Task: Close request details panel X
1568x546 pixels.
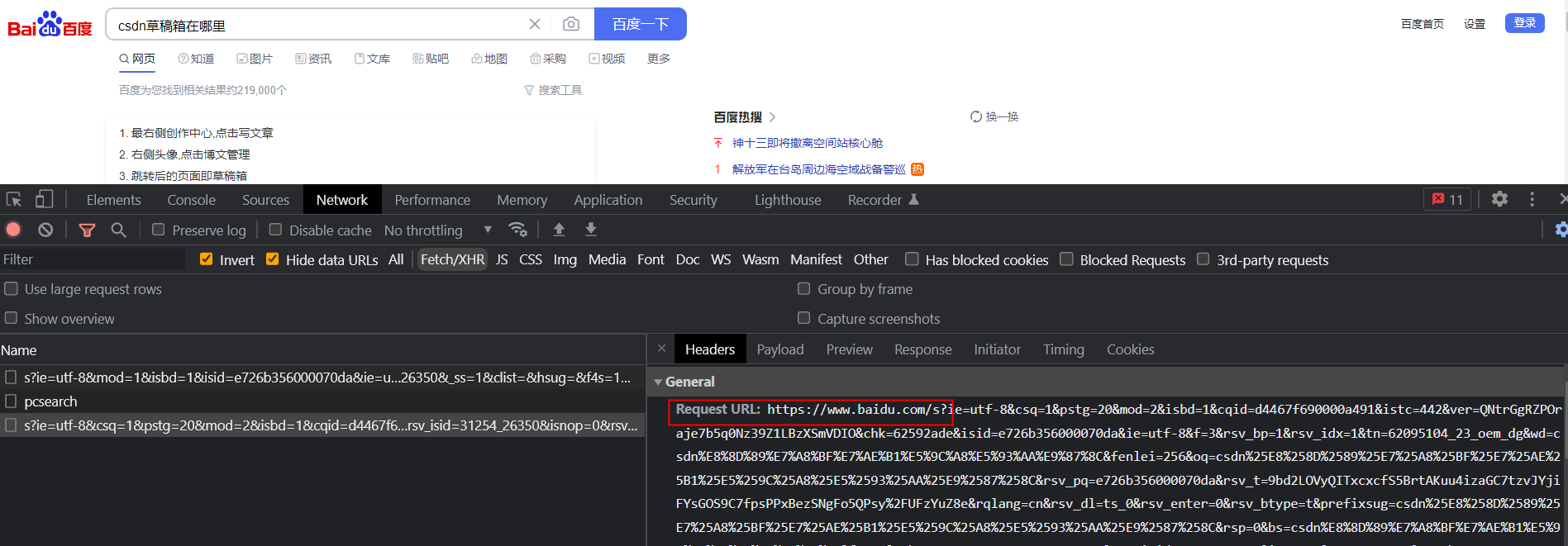Action: point(661,349)
